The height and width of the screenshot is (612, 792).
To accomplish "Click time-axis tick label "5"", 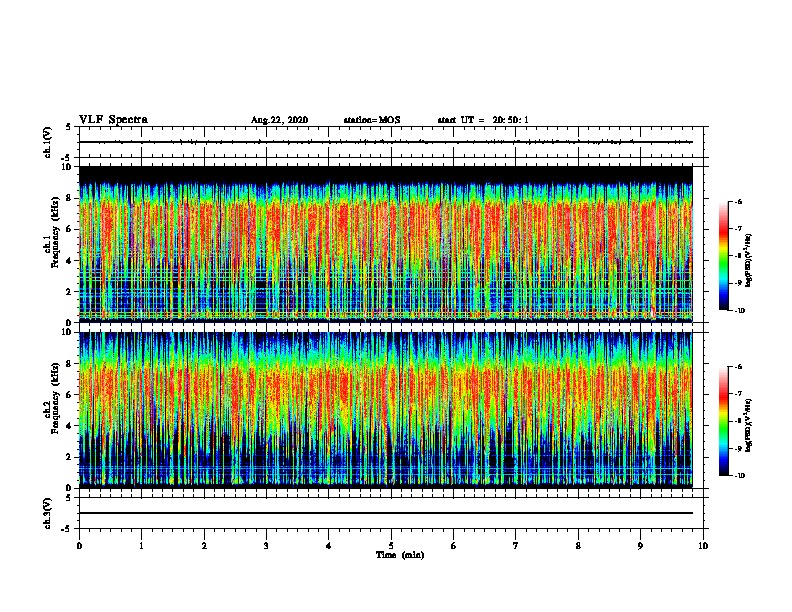I will pyautogui.click(x=391, y=546).
